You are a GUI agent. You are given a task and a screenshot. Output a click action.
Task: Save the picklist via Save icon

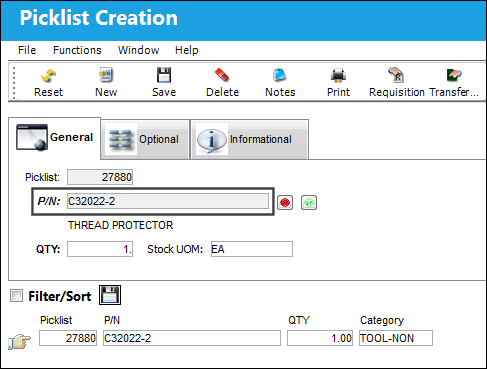click(x=164, y=75)
